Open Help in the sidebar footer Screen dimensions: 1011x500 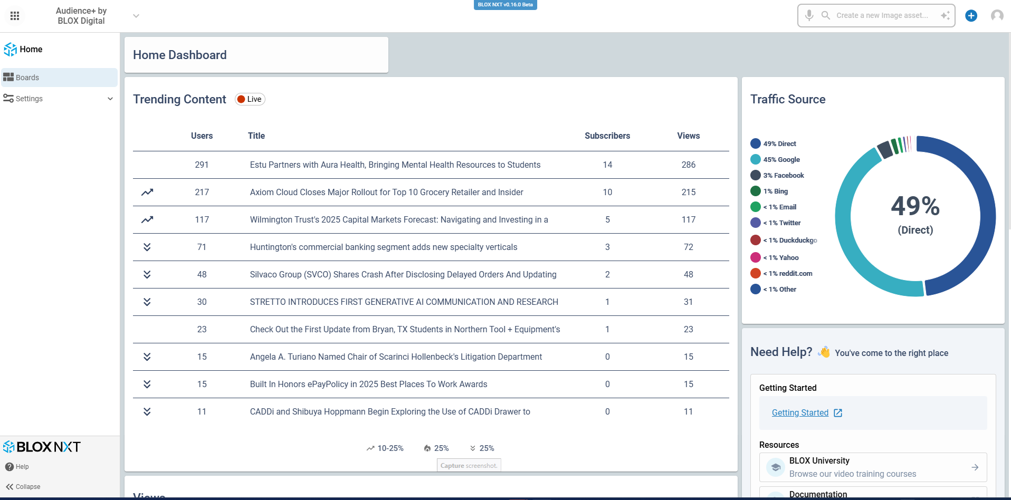coord(17,466)
